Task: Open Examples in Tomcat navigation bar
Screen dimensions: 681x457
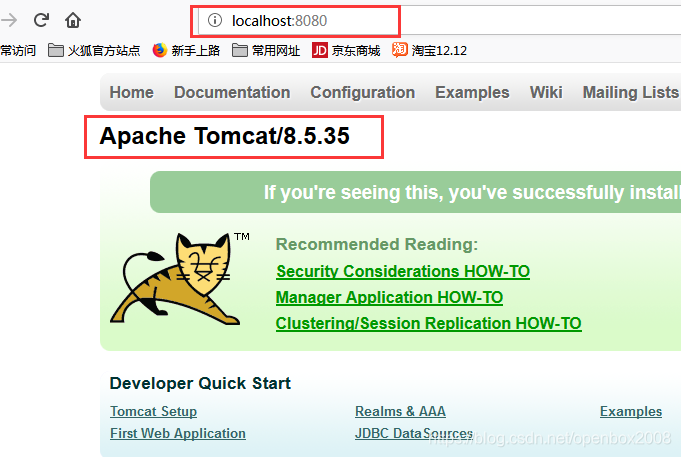Action: pyautogui.click(x=472, y=92)
